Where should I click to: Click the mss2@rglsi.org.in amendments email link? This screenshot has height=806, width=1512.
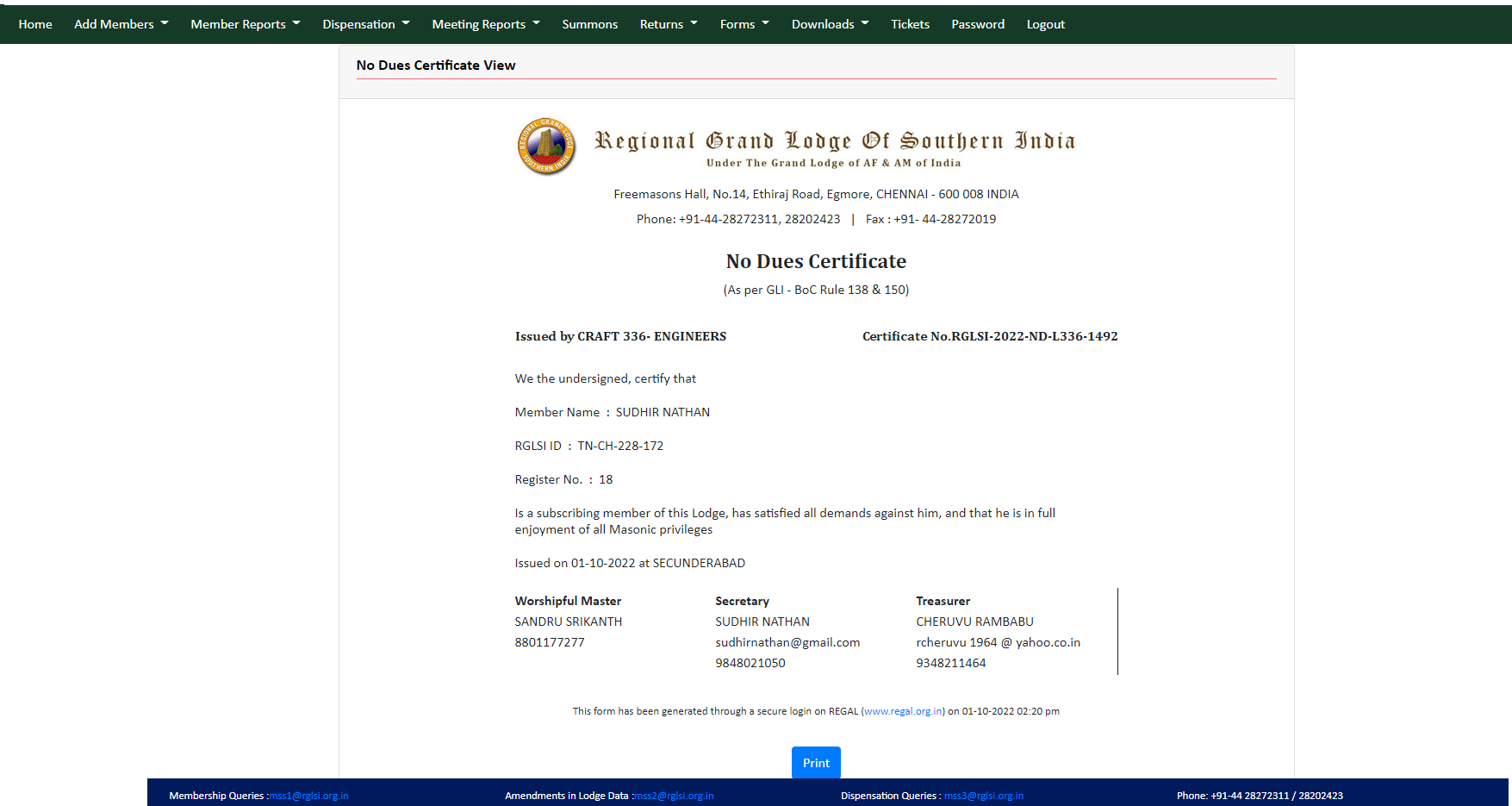pos(674,796)
